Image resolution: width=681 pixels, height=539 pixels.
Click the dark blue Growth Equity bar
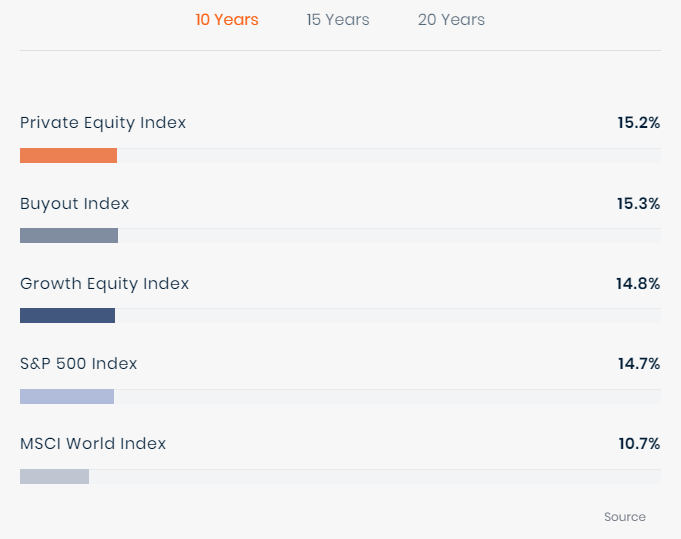tap(67, 316)
